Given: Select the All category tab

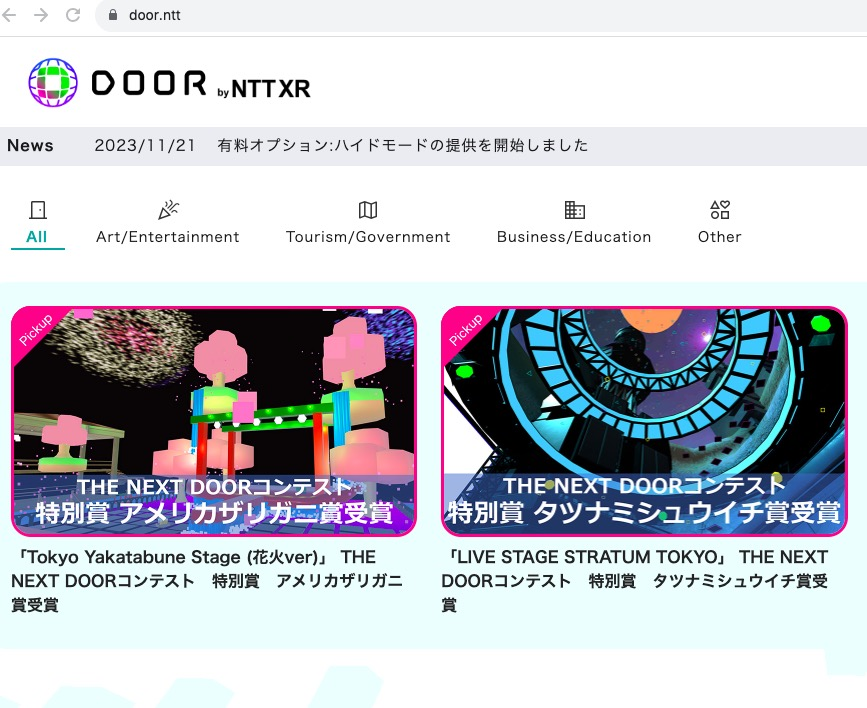Looking at the screenshot, I should (x=36, y=237).
